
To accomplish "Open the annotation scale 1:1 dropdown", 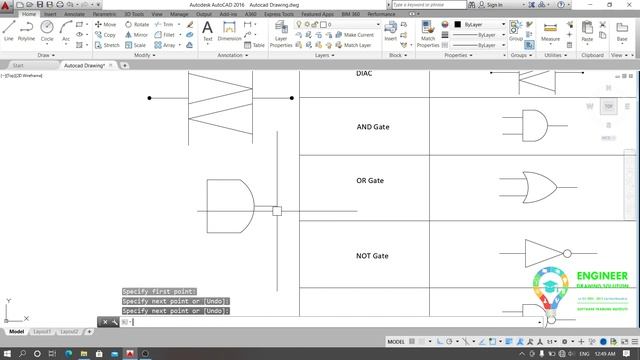I will (552, 341).
